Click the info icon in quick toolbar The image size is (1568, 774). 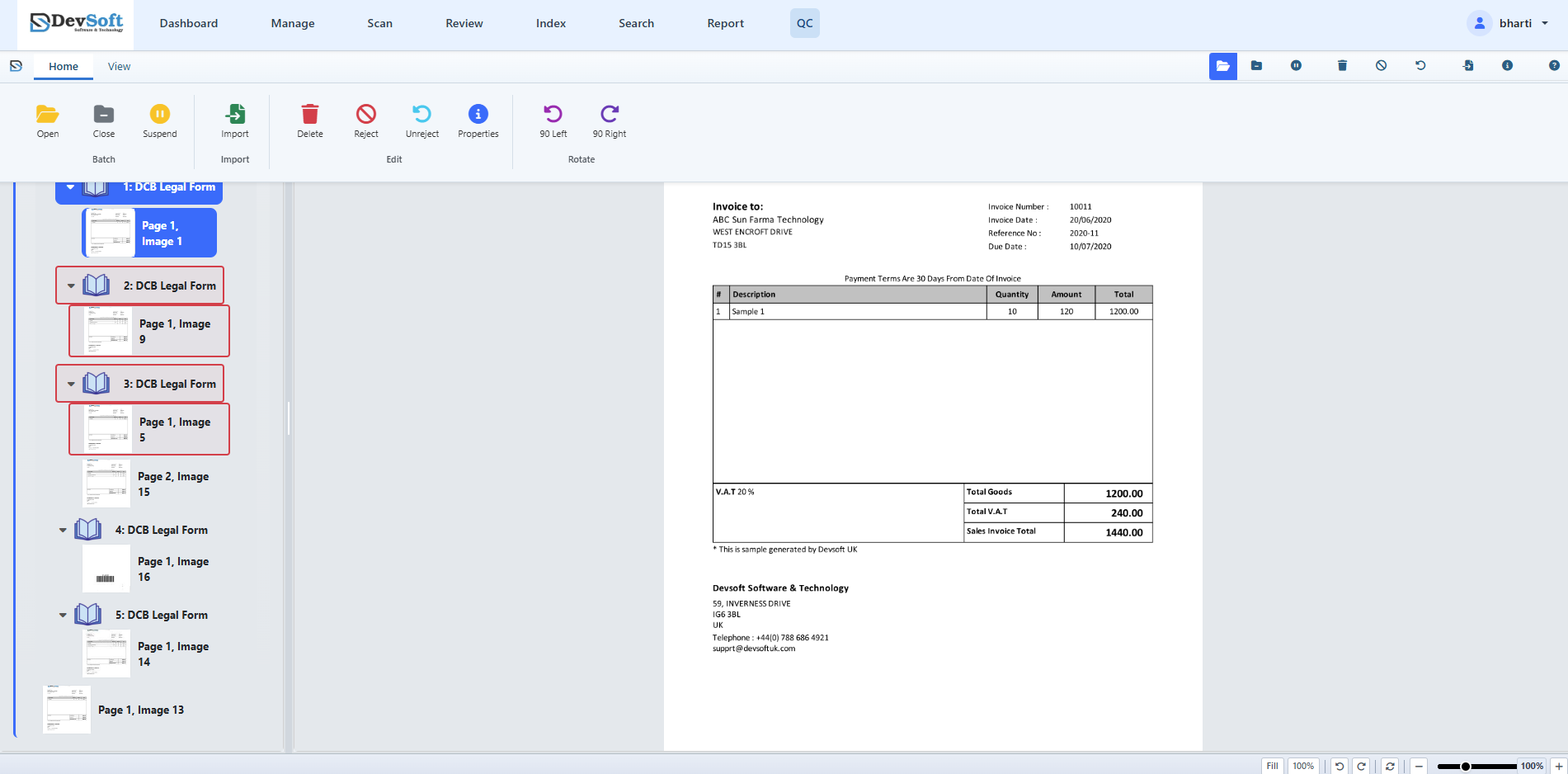click(x=1507, y=66)
